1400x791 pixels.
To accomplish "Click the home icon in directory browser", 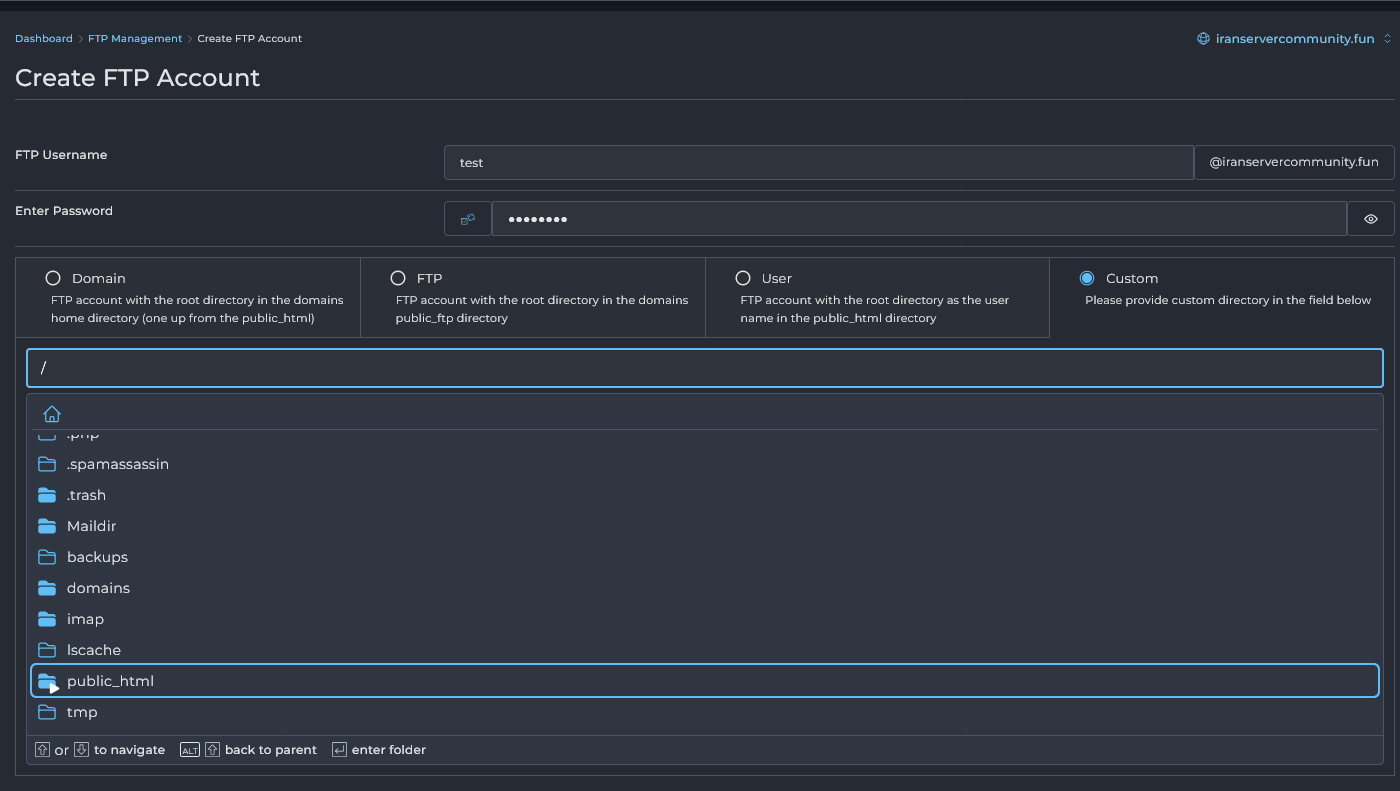I will pyautogui.click(x=52, y=414).
